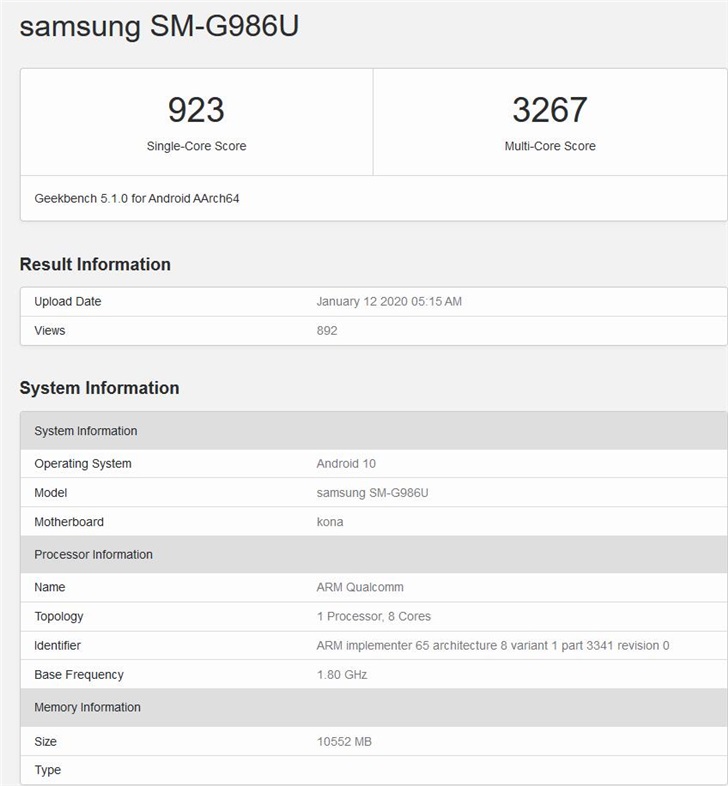Select the ARM implementer 65 identifier text

(493, 645)
